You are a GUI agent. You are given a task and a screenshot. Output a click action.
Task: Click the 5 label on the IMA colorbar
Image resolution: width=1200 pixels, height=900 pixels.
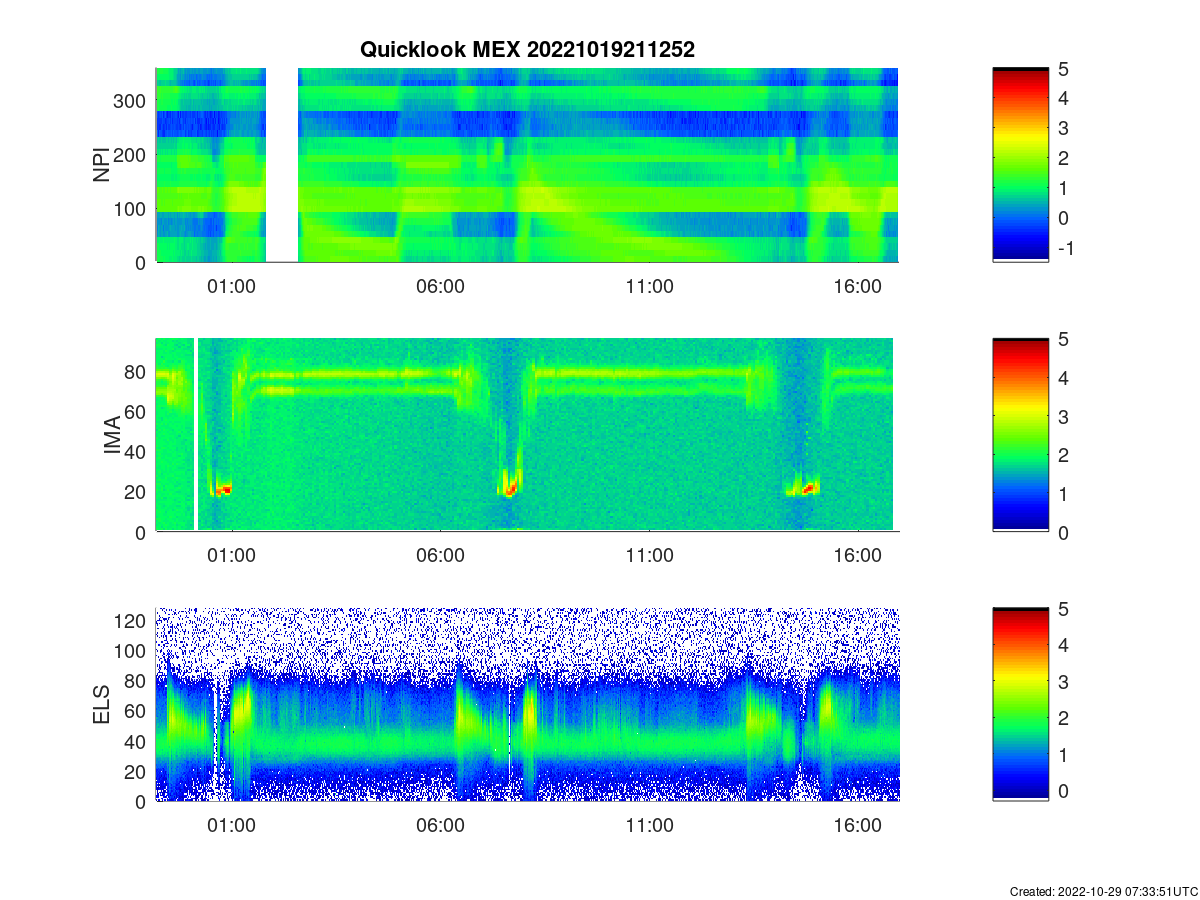click(1063, 339)
